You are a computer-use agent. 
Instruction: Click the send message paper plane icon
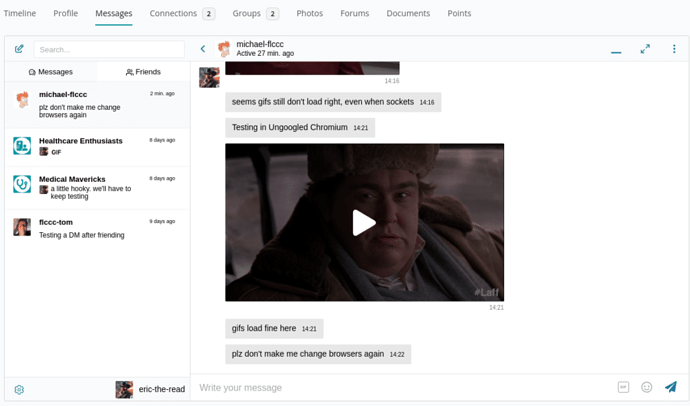pos(670,387)
